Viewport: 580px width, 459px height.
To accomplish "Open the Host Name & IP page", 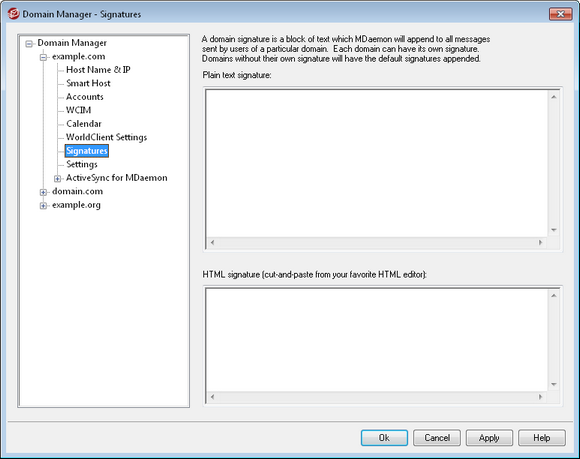I will click(x=98, y=70).
